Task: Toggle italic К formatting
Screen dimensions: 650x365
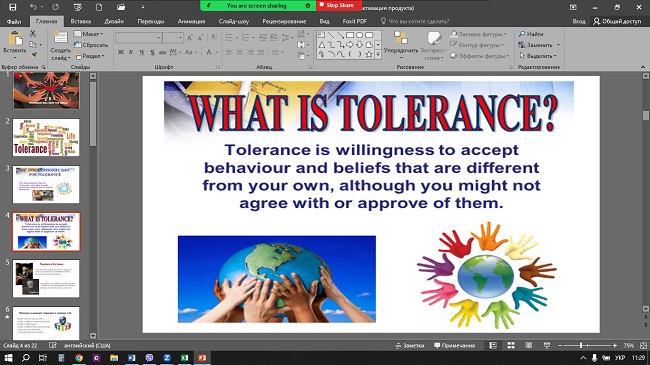Action: click(x=131, y=52)
